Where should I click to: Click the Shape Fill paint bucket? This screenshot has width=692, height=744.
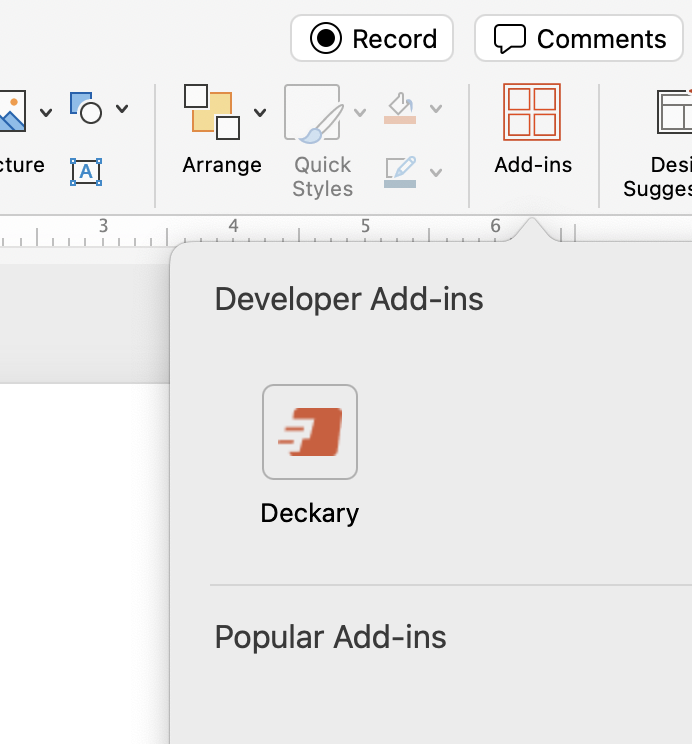pyautogui.click(x=400, y=108)
